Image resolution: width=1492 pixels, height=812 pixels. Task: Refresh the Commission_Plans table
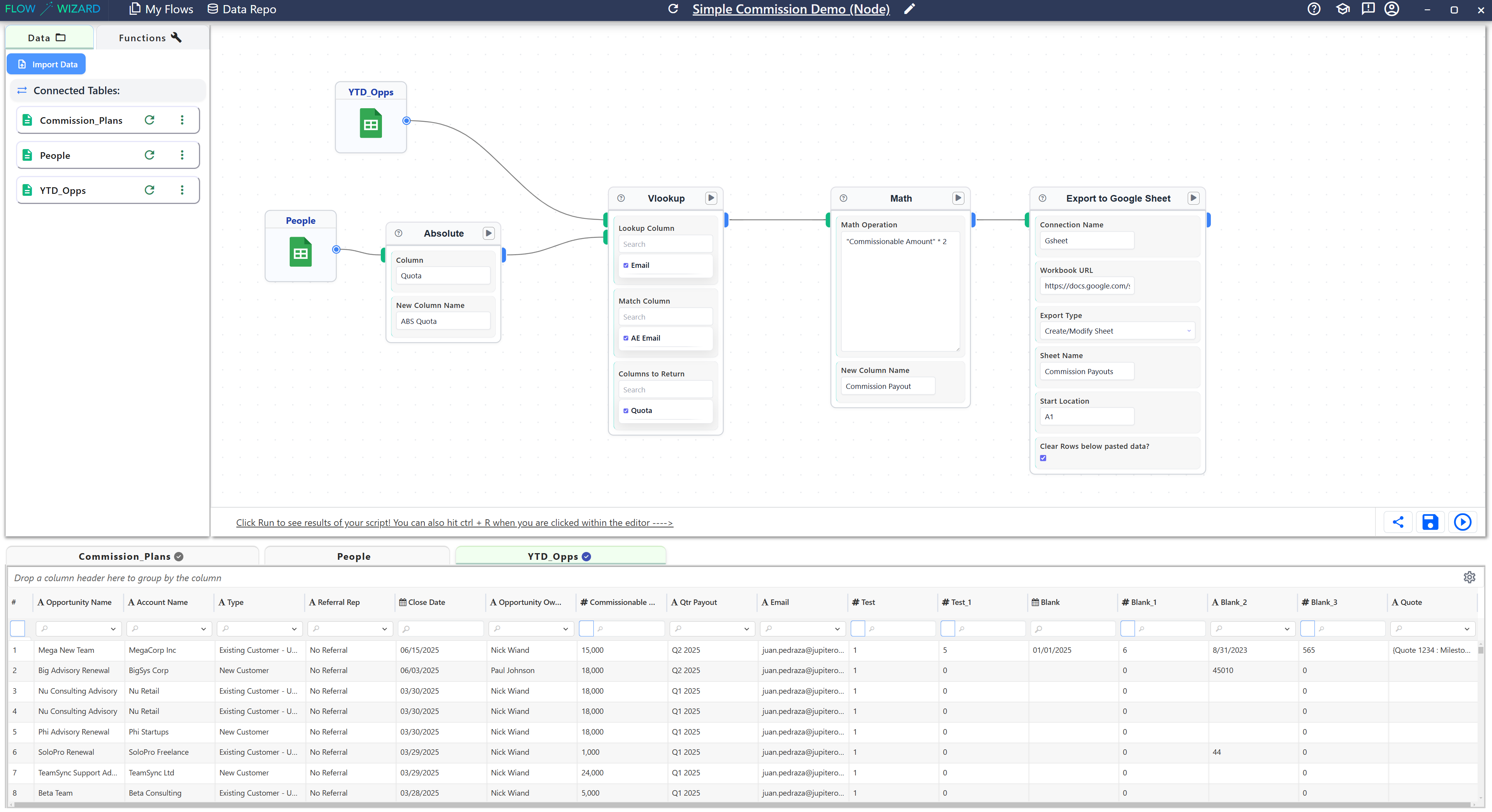150,120
